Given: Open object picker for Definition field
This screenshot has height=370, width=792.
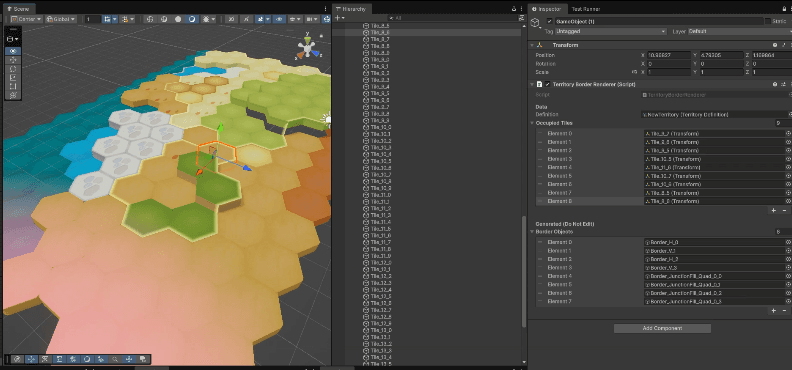Looking at the screenshot, I should point(789,115).
